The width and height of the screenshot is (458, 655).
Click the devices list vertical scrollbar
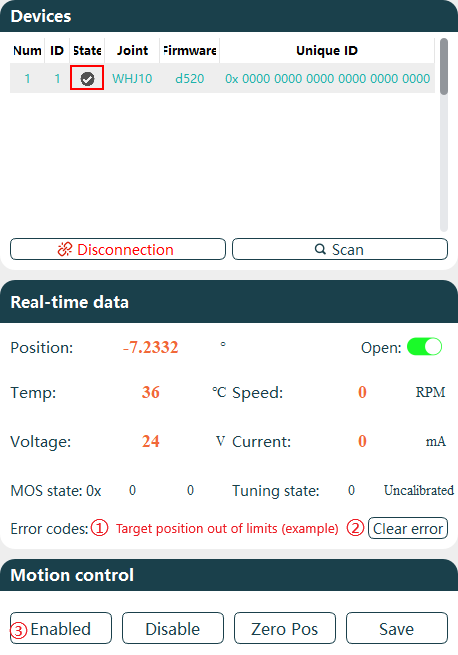click(x=444, y=67)
